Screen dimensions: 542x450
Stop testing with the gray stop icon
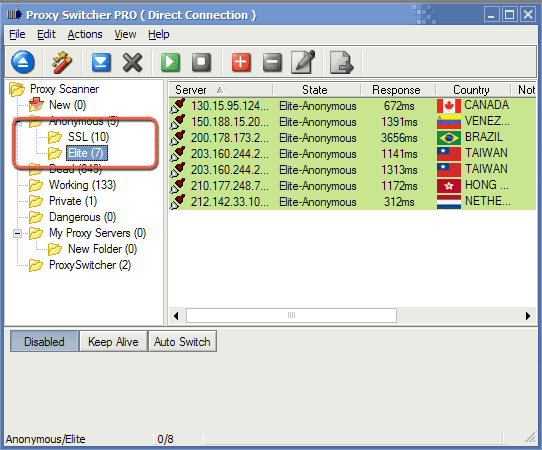click(202, 63)
